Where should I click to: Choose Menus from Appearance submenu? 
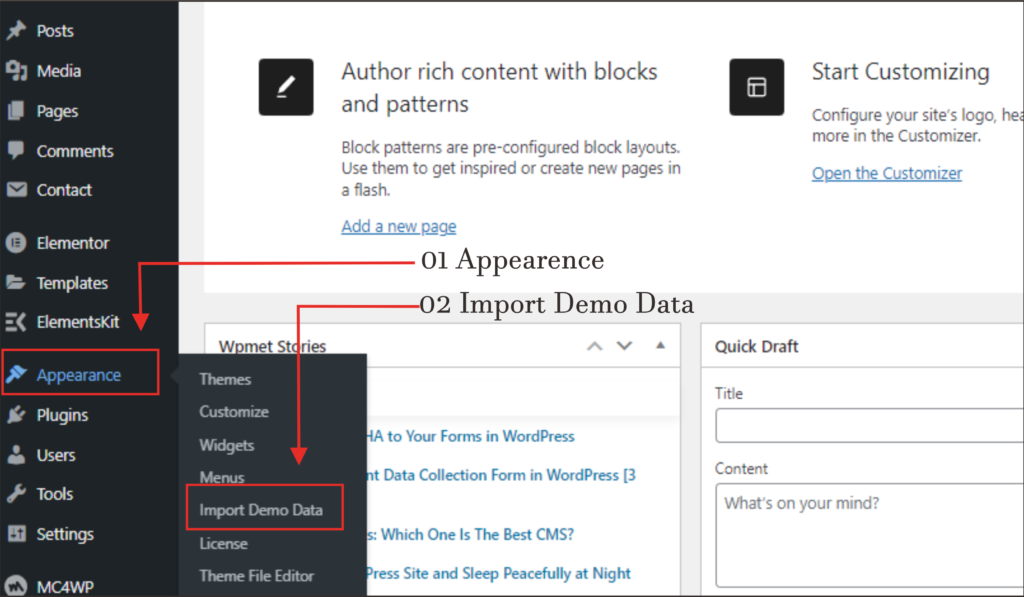pos(222,477)
